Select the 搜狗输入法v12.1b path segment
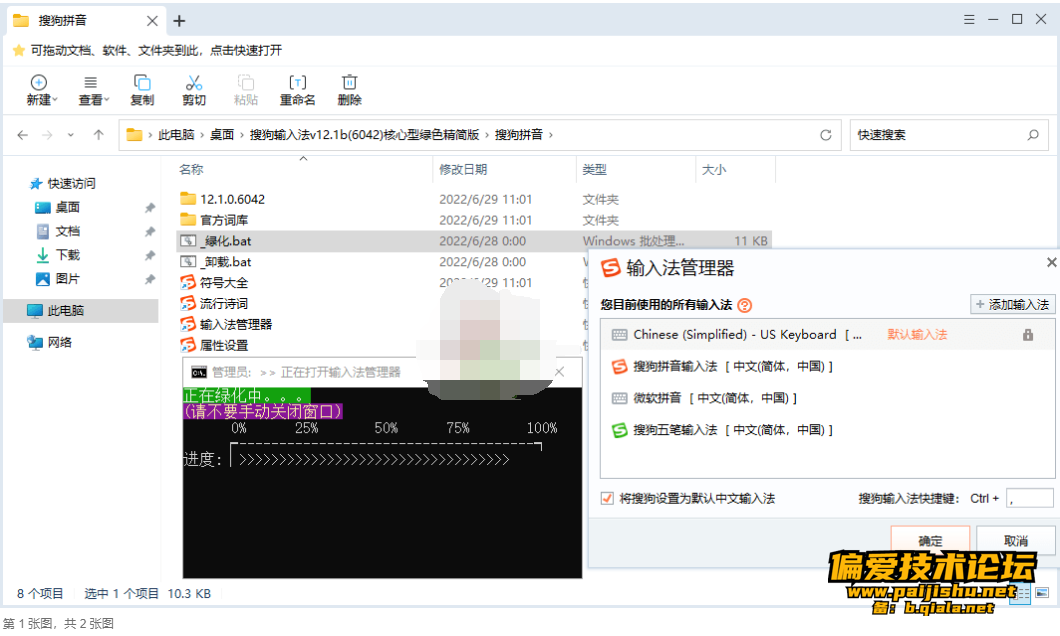The height and width of the screenshot is (636, 1060). click(364, 135)
